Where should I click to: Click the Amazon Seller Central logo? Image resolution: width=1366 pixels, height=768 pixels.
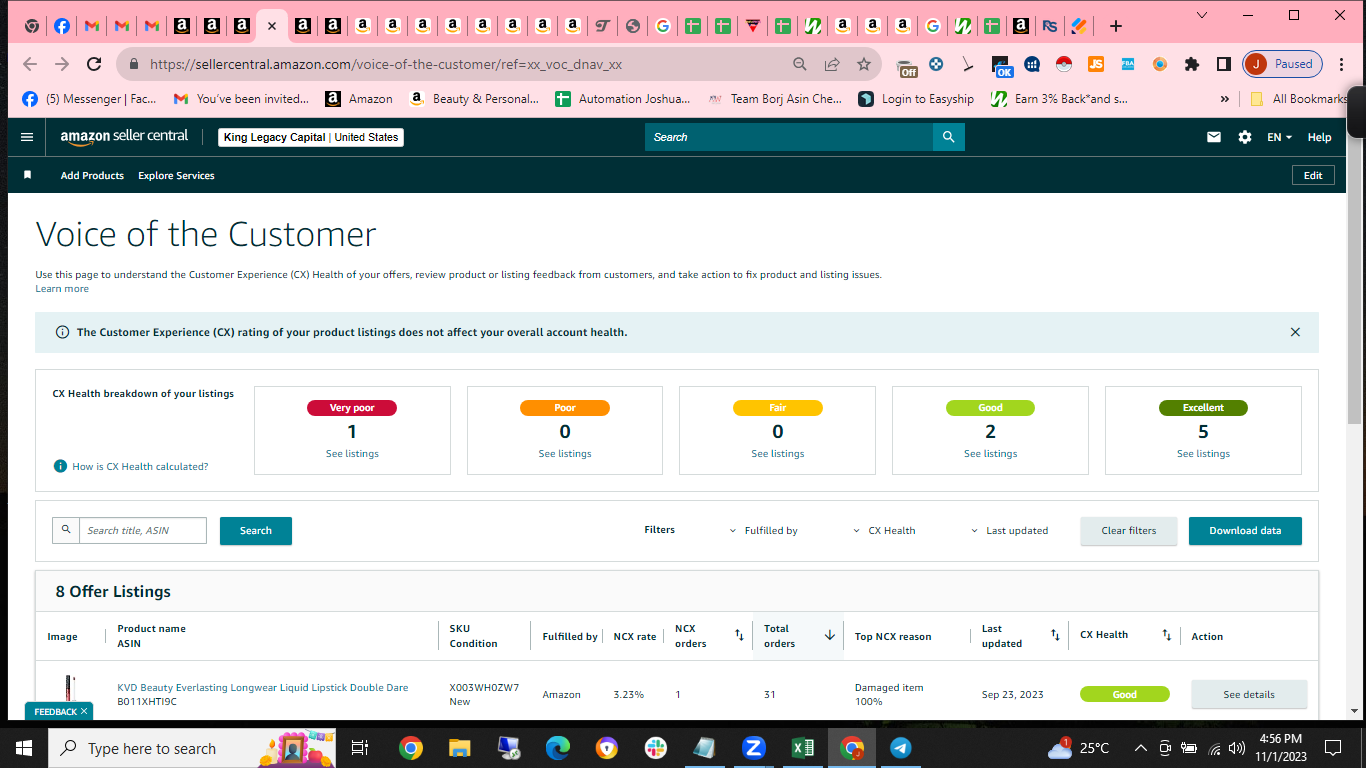124,137
